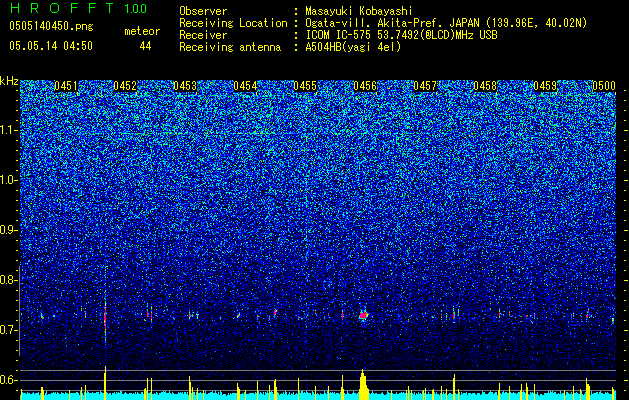The height and width of the screenshot is (400, 629).
Task: Click the 0.8 kHz axis label
Action: pyautogui.click(x=9, y=280)
